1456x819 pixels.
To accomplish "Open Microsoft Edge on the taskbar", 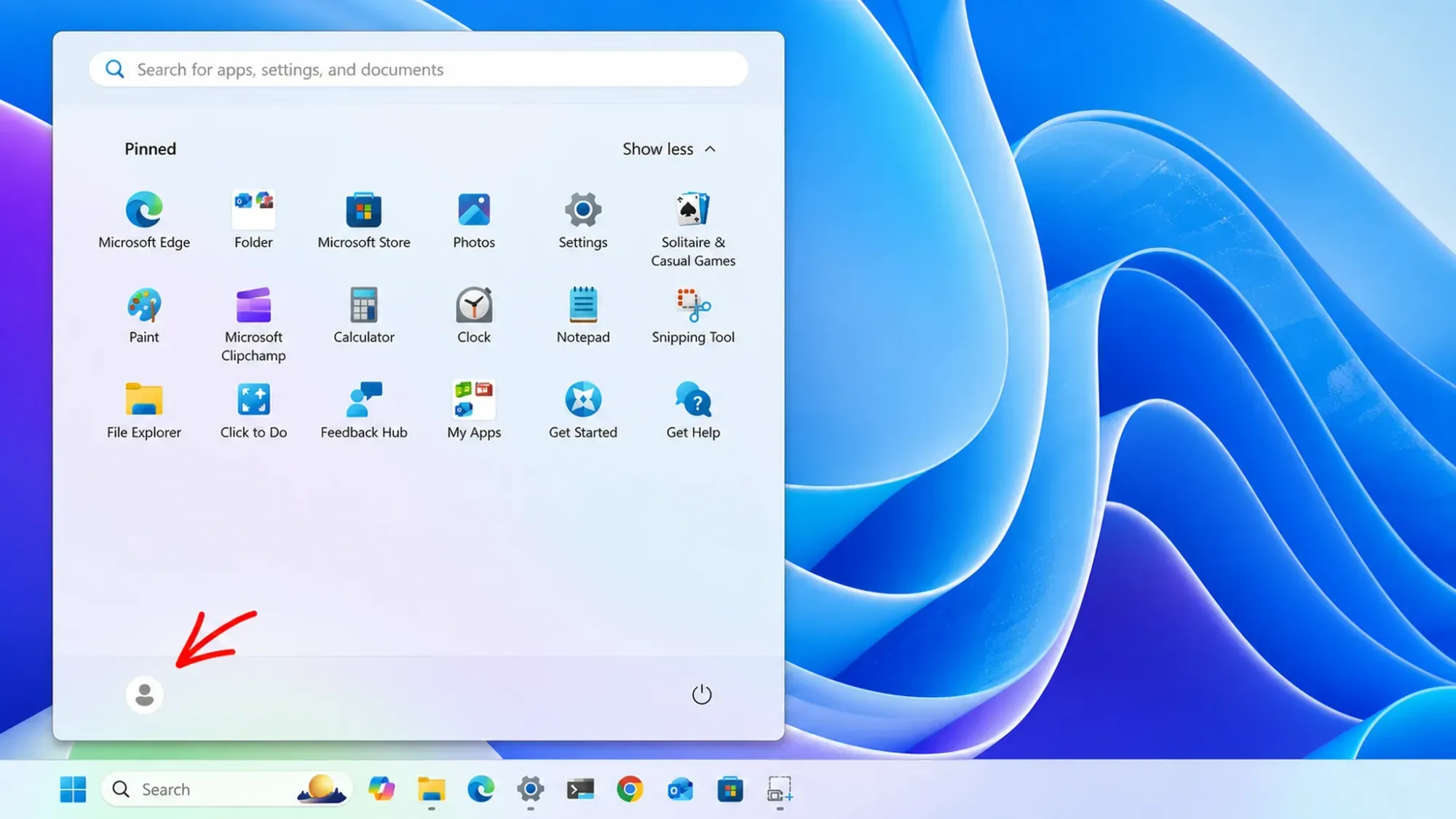I will point(480,789).
